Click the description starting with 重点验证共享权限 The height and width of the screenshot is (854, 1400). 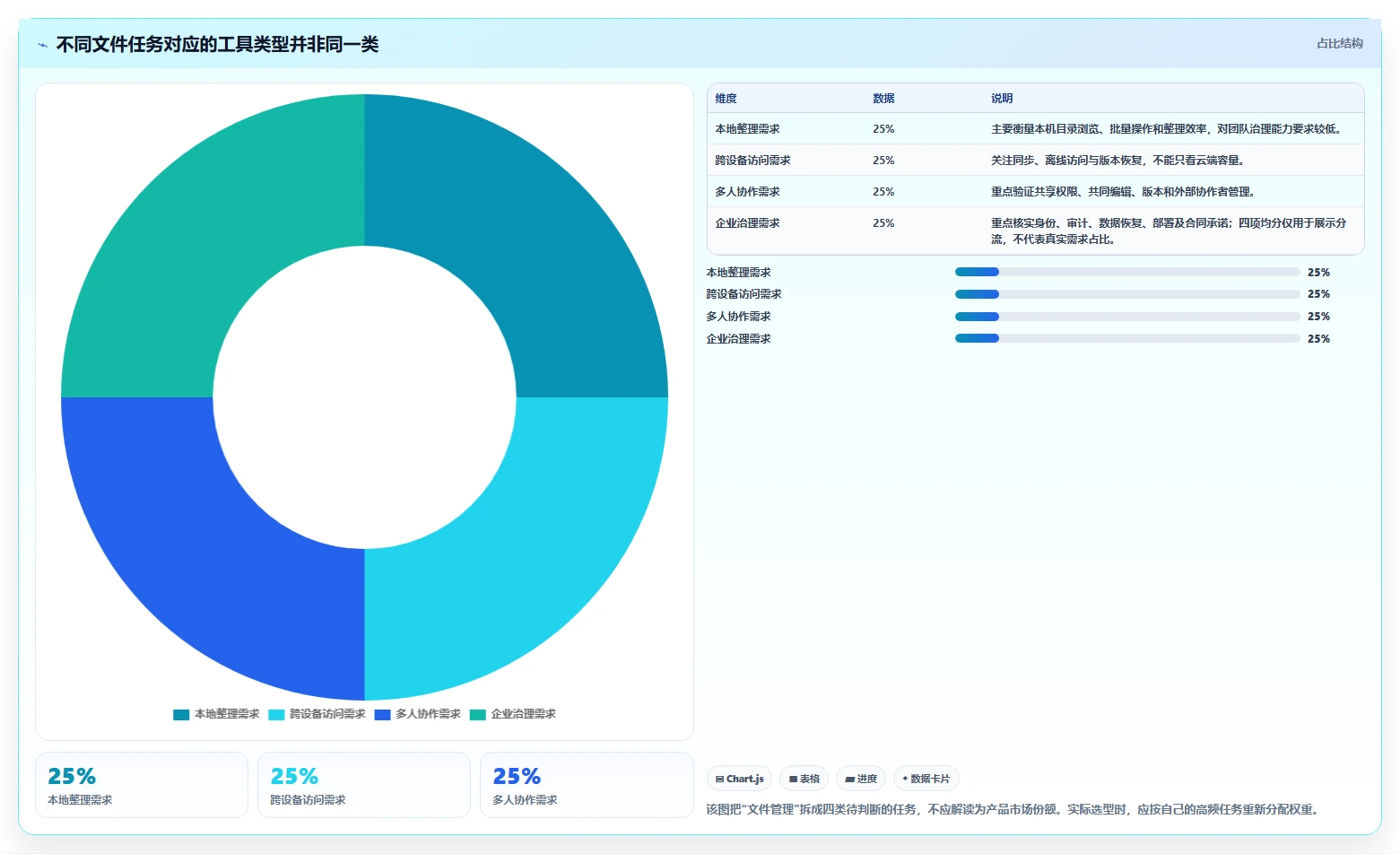pyautogui.click(x=1124, y=192)
